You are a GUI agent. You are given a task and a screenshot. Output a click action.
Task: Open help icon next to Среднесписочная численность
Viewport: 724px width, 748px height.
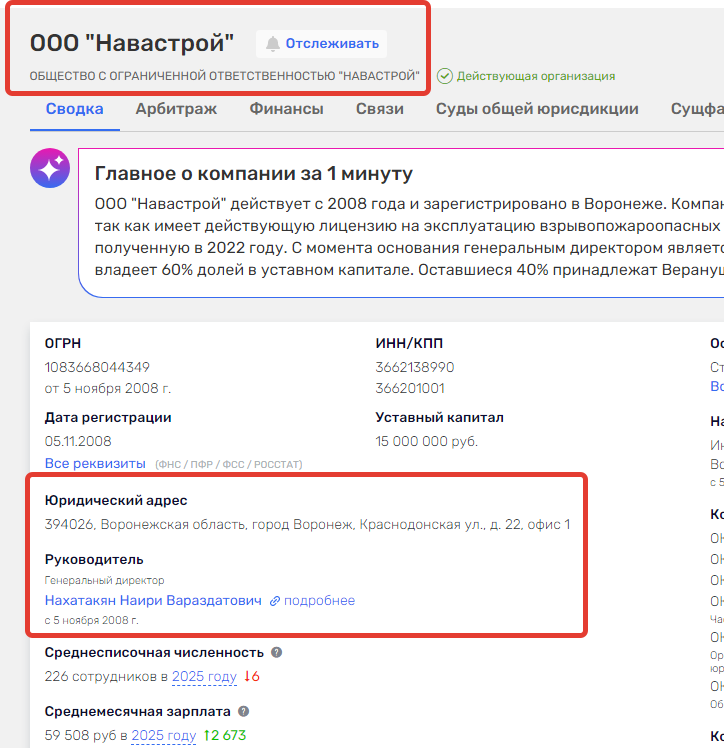(x=277, y=652)
